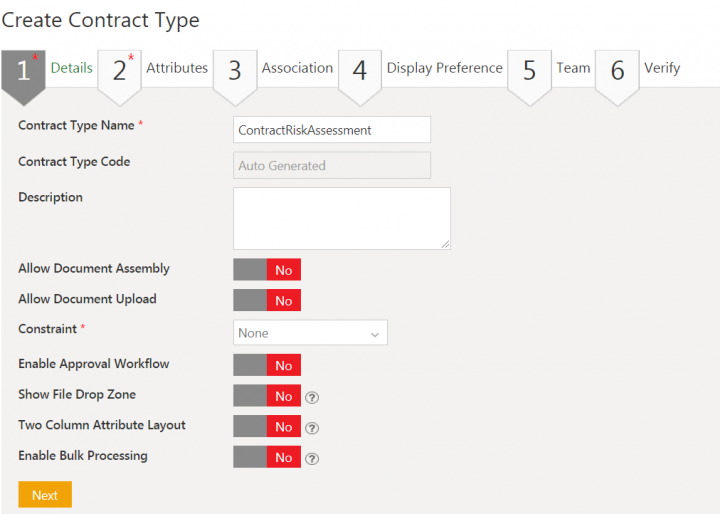This screenshot has height=514, width=720.
Task: Click the 'Contract Type Name' label
Action: (x=76, y=125)
